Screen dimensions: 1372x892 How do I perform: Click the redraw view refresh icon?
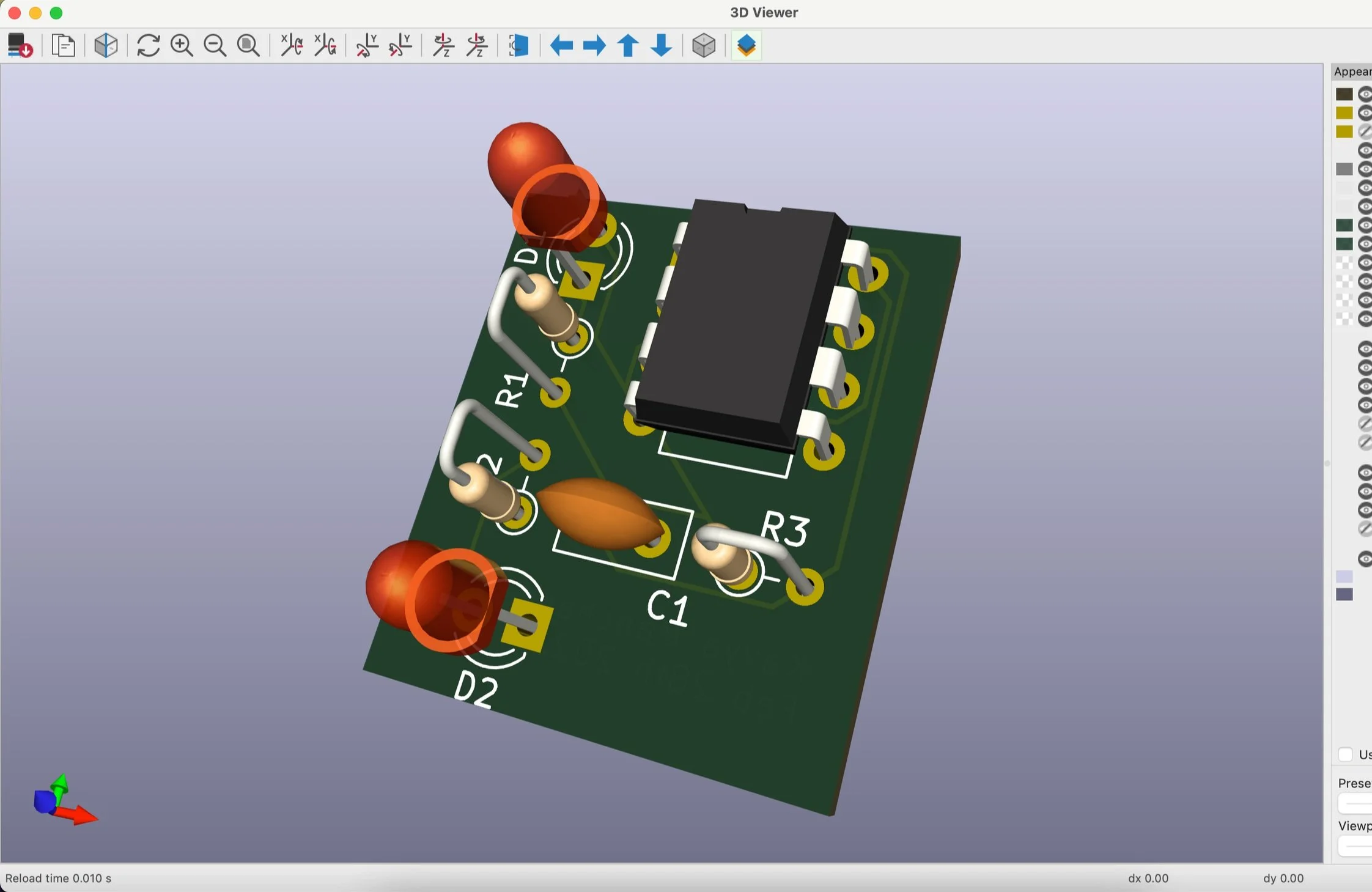click(x=148, y=46)
